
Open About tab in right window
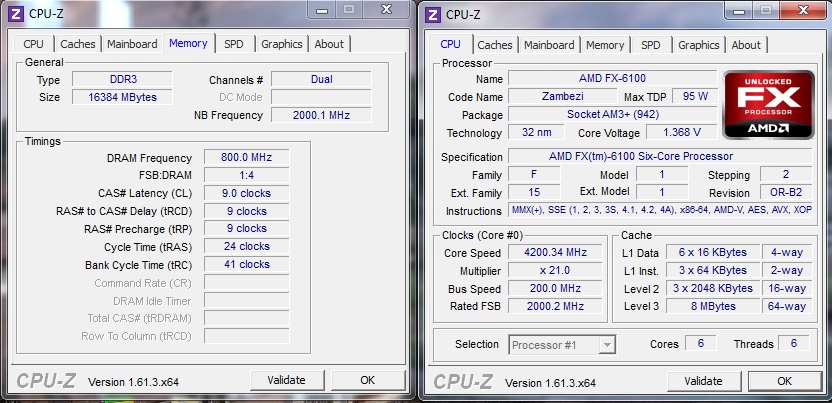click(746, 45)
